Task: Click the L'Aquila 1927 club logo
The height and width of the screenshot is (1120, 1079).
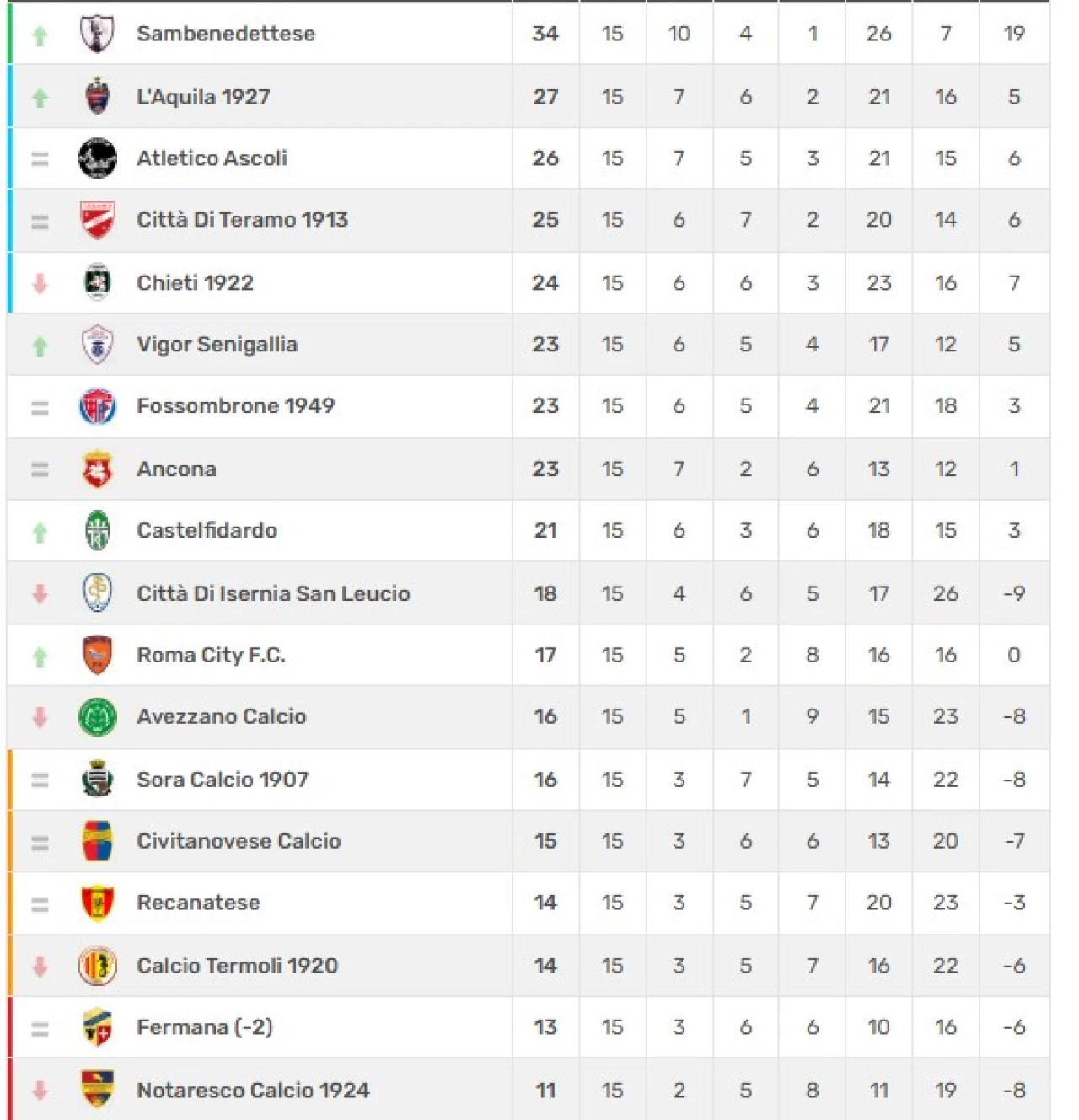Action: coord(97,96)
